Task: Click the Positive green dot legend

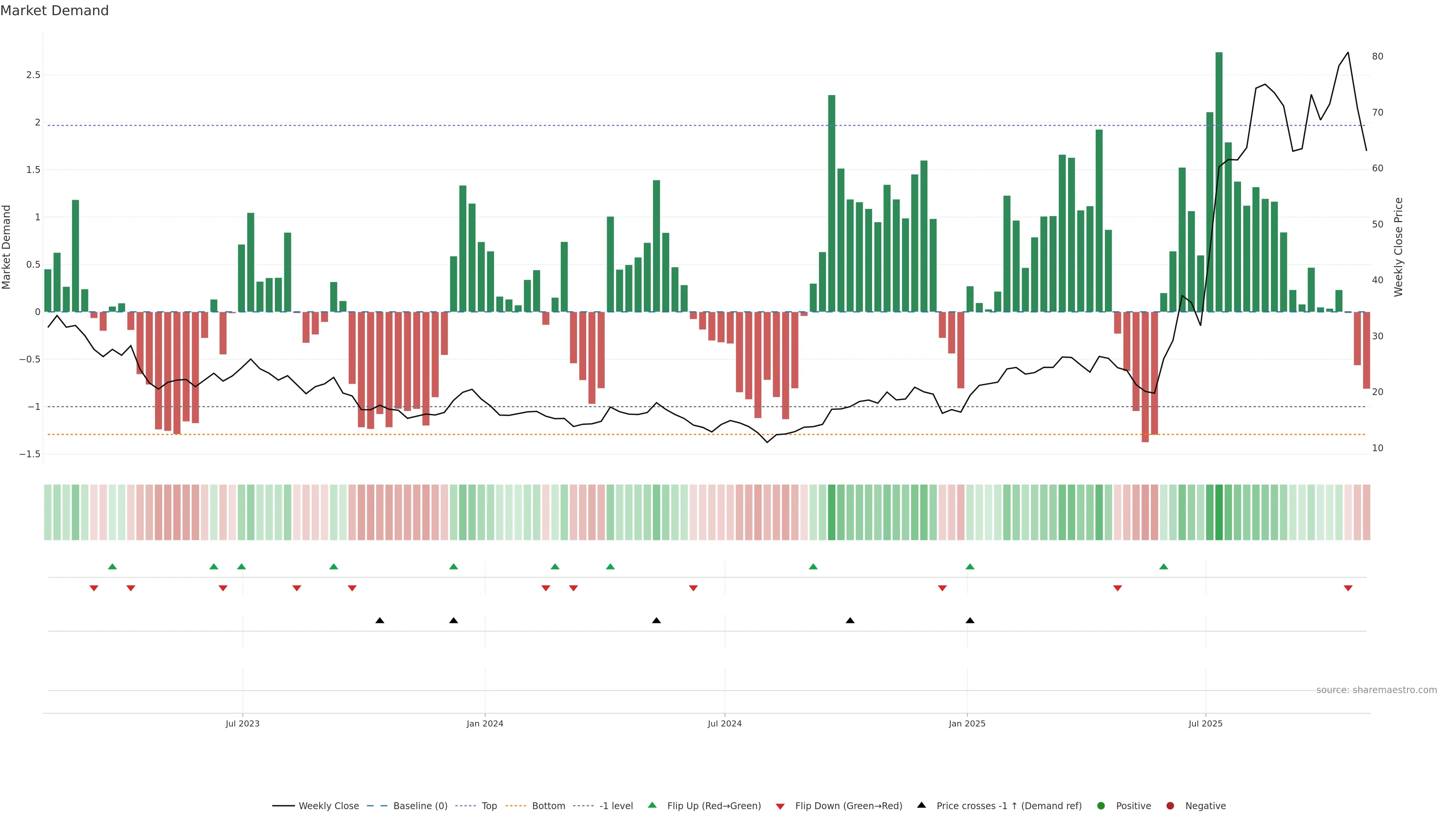Action: [1100, 806]
